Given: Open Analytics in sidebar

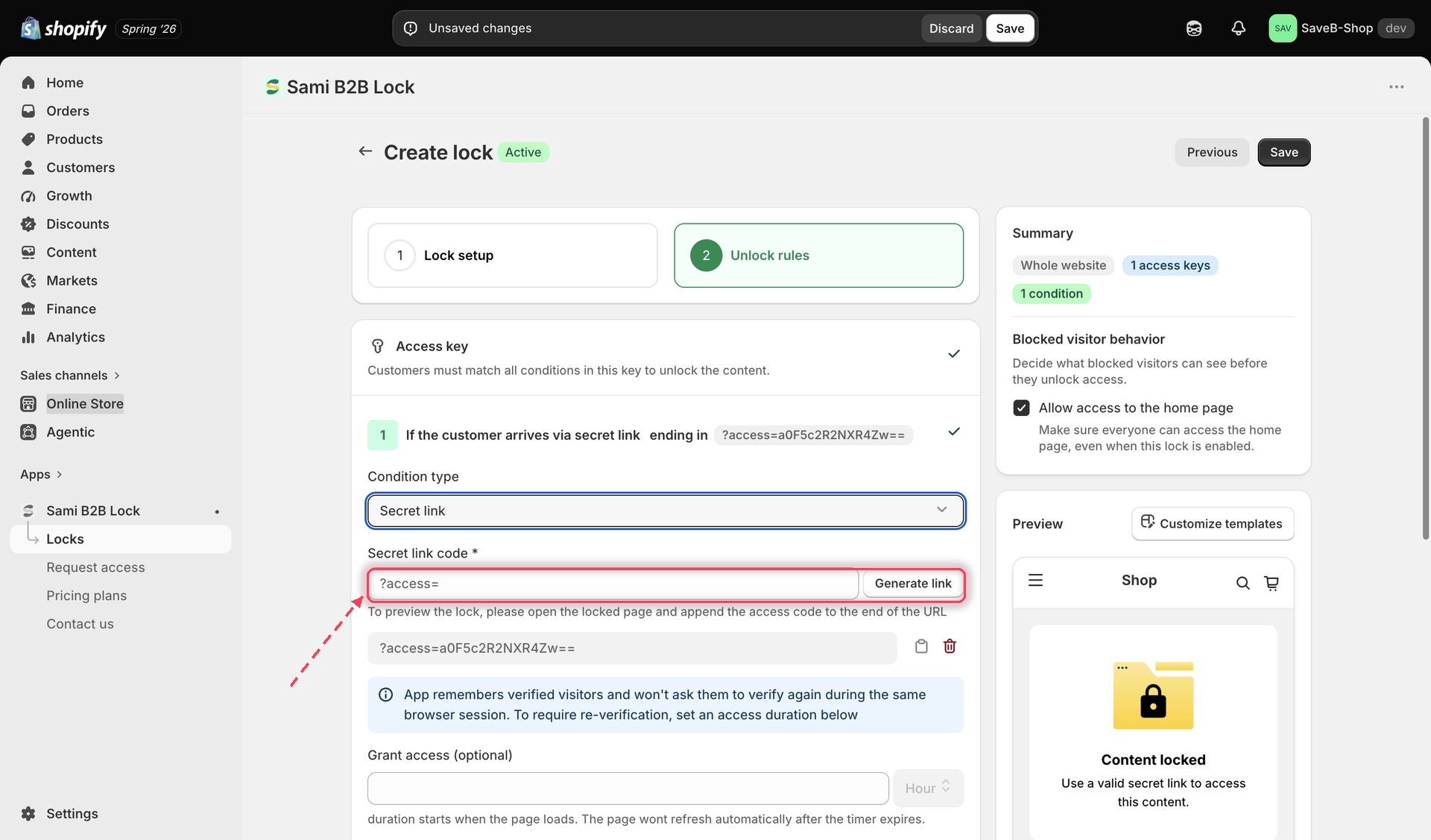Looking at the screenshot, I should (75, 337).
